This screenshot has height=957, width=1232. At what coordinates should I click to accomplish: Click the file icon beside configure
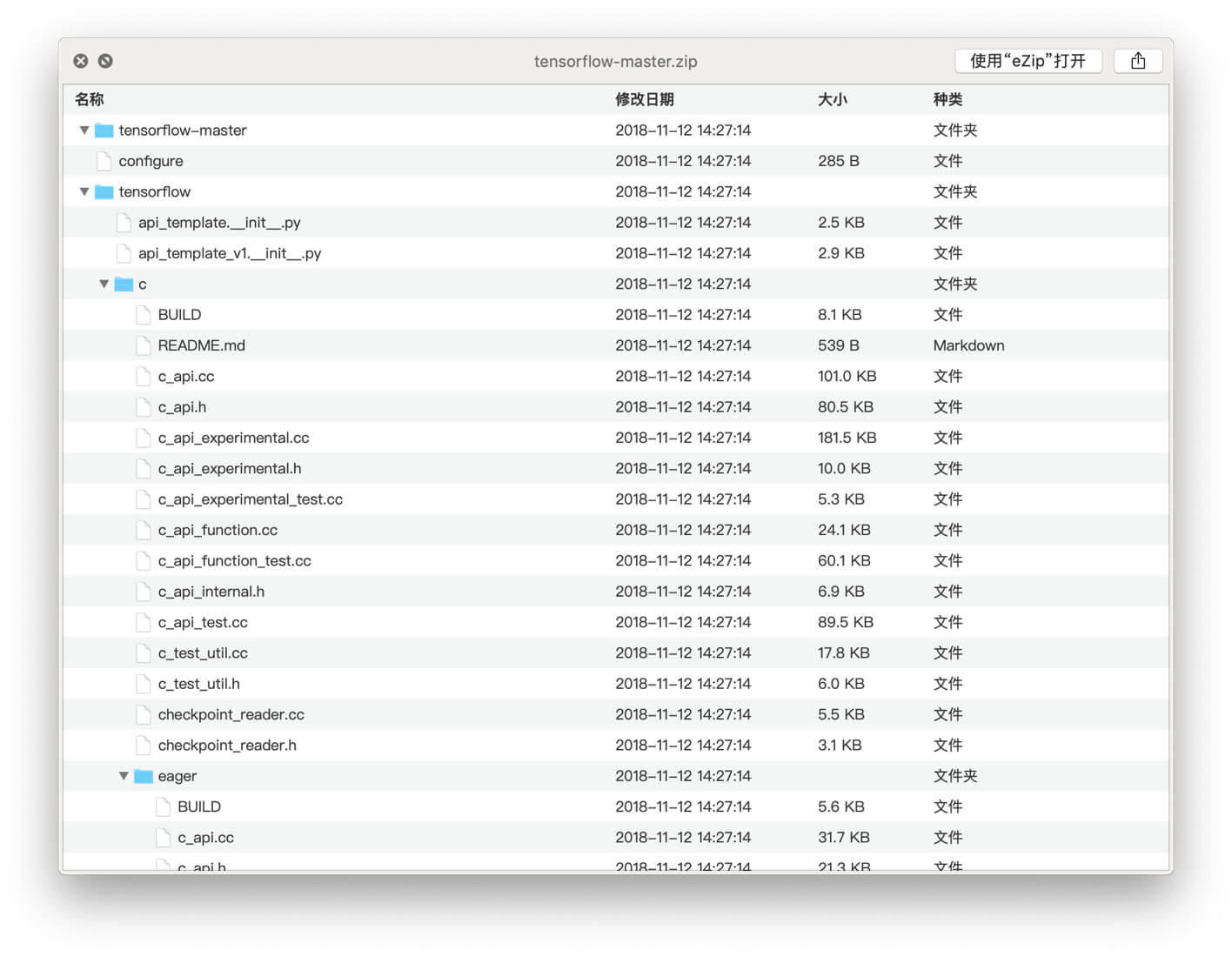point(103,160)
